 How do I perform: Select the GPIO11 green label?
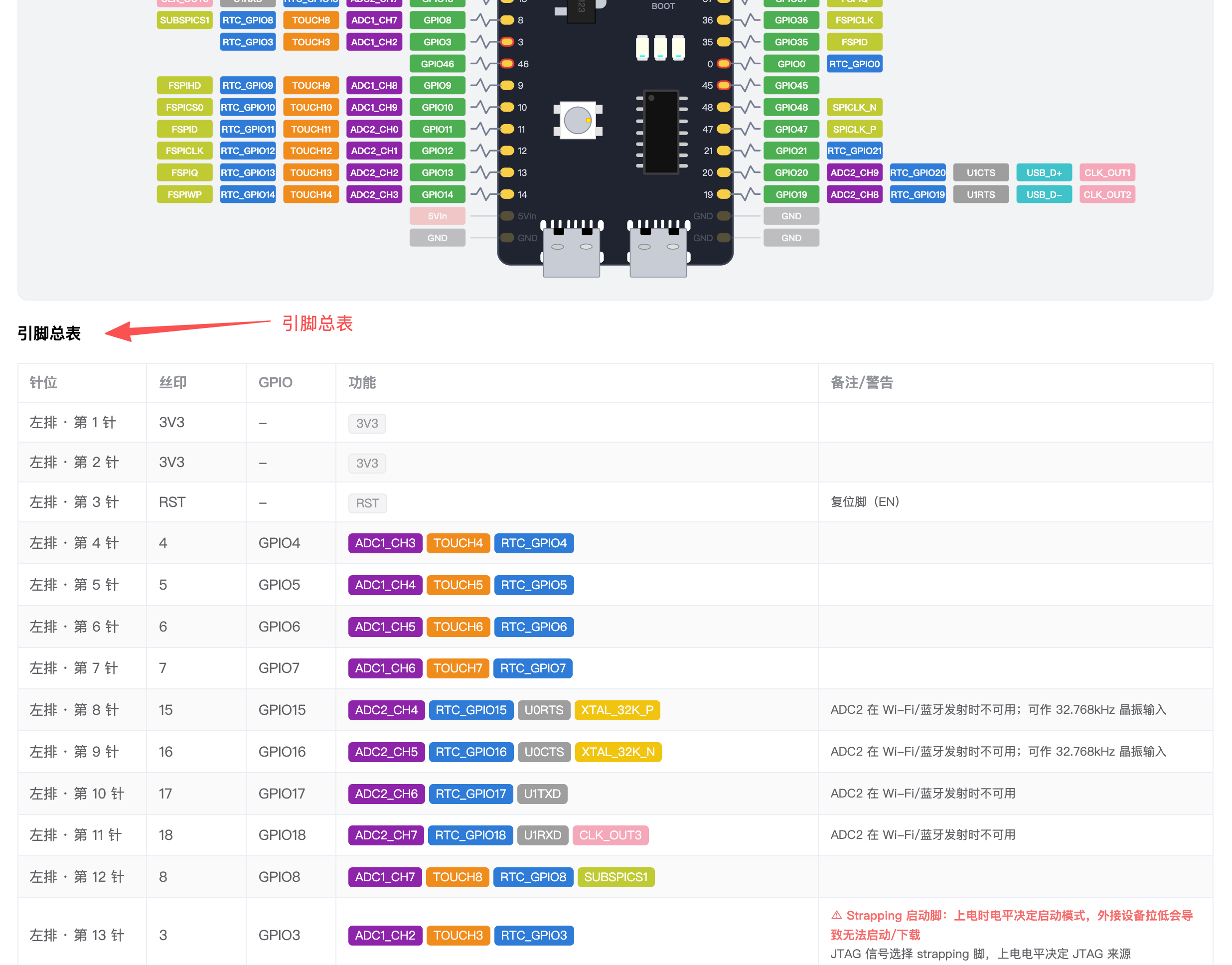(437, 130)
